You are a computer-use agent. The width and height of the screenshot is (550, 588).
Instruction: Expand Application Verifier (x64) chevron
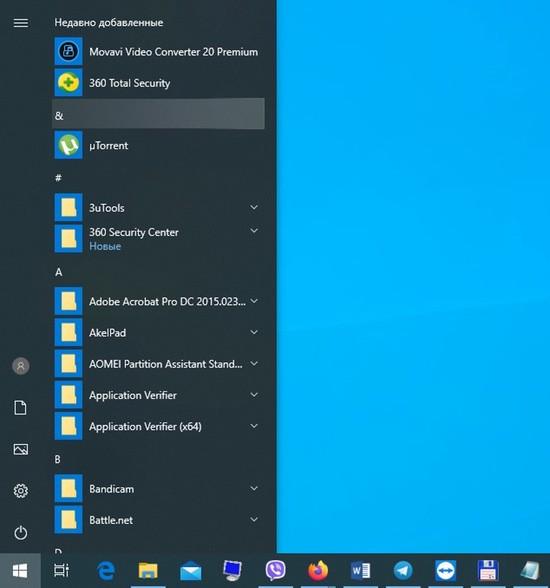pyautogui.click(x=254, y=426)
